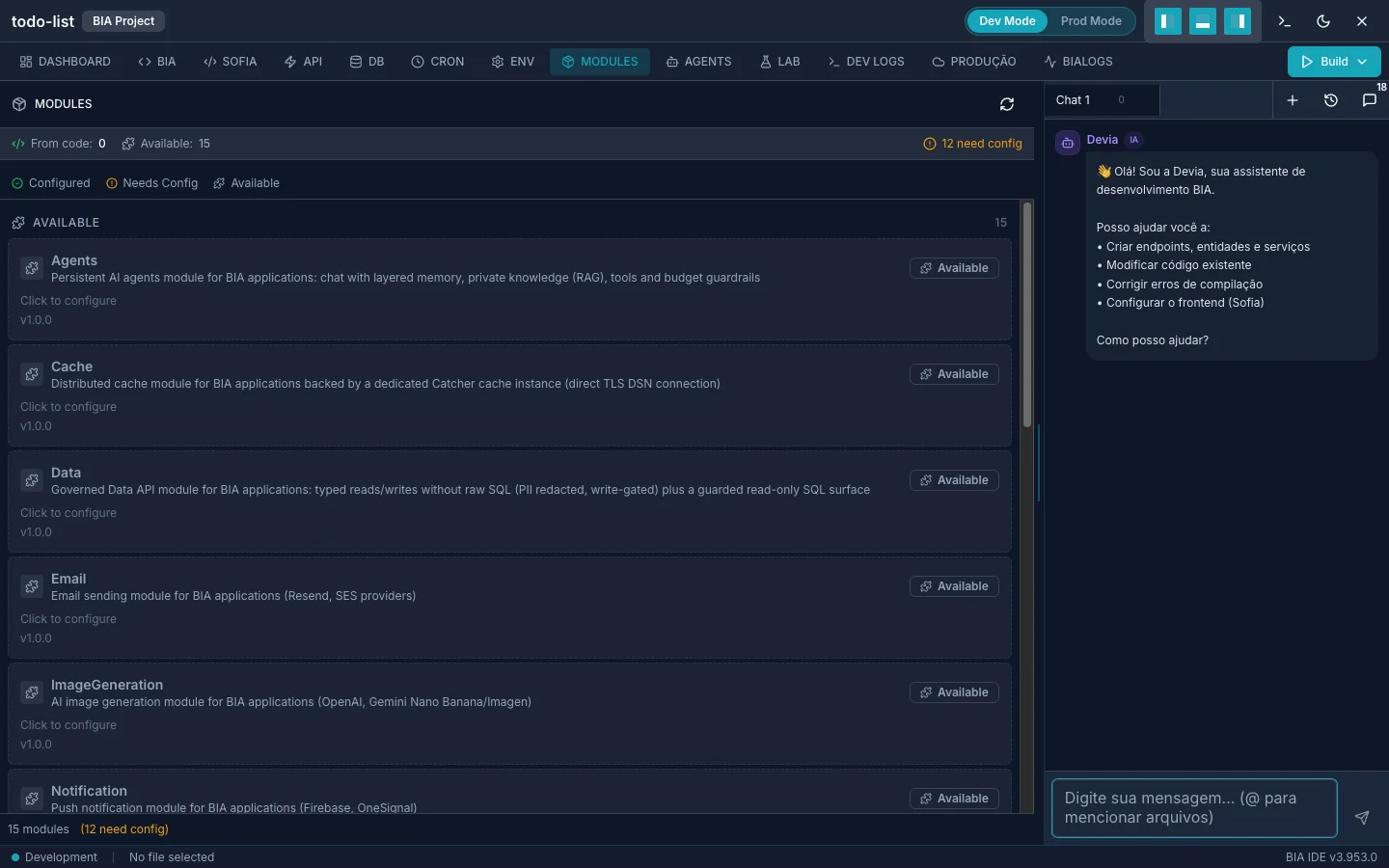Click the ImageGeneration module puzzle icon
Viewport: 1389px width, 868px height.
[32, 692]
